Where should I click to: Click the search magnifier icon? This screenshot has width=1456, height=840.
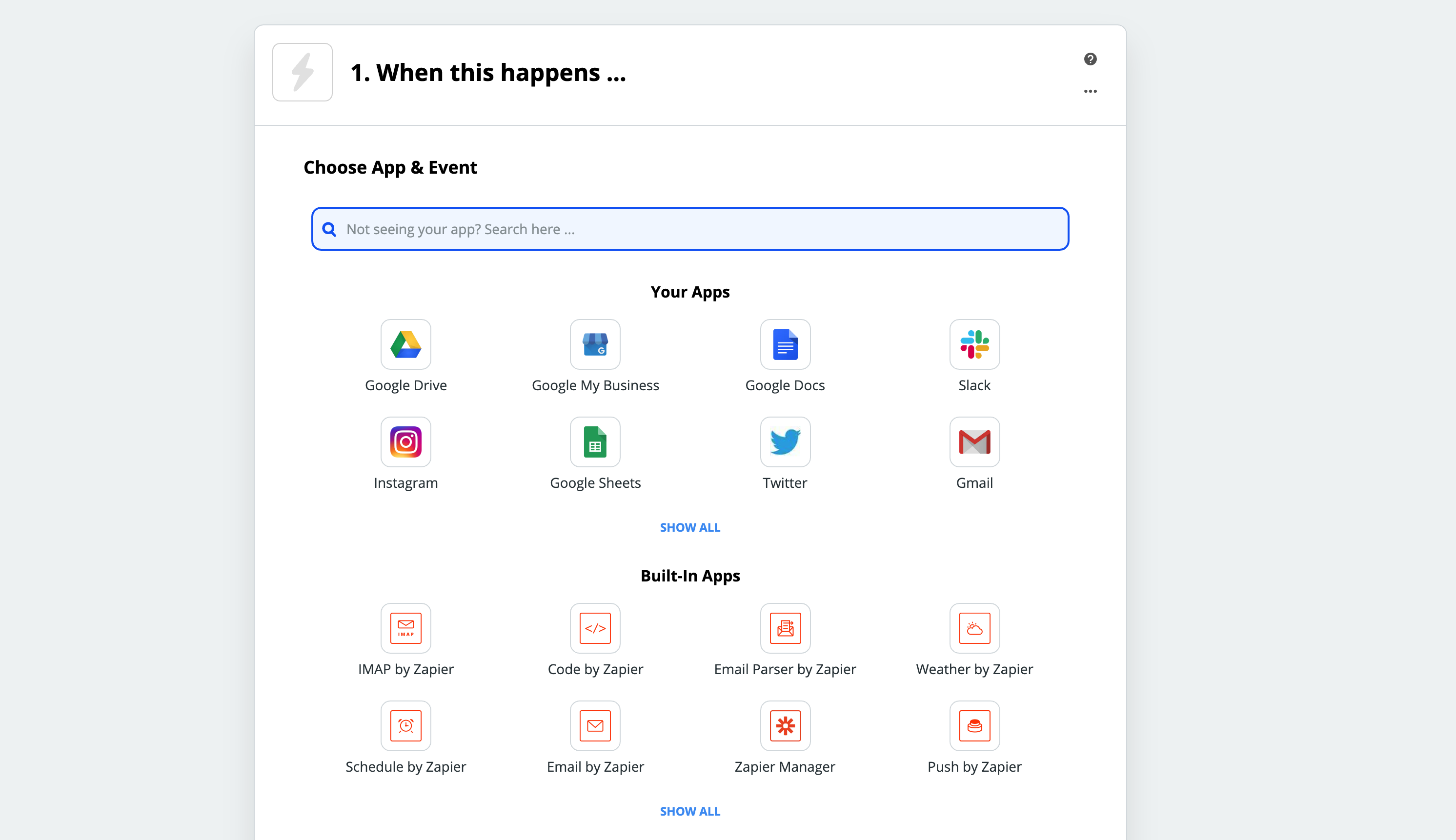[329, 229]
